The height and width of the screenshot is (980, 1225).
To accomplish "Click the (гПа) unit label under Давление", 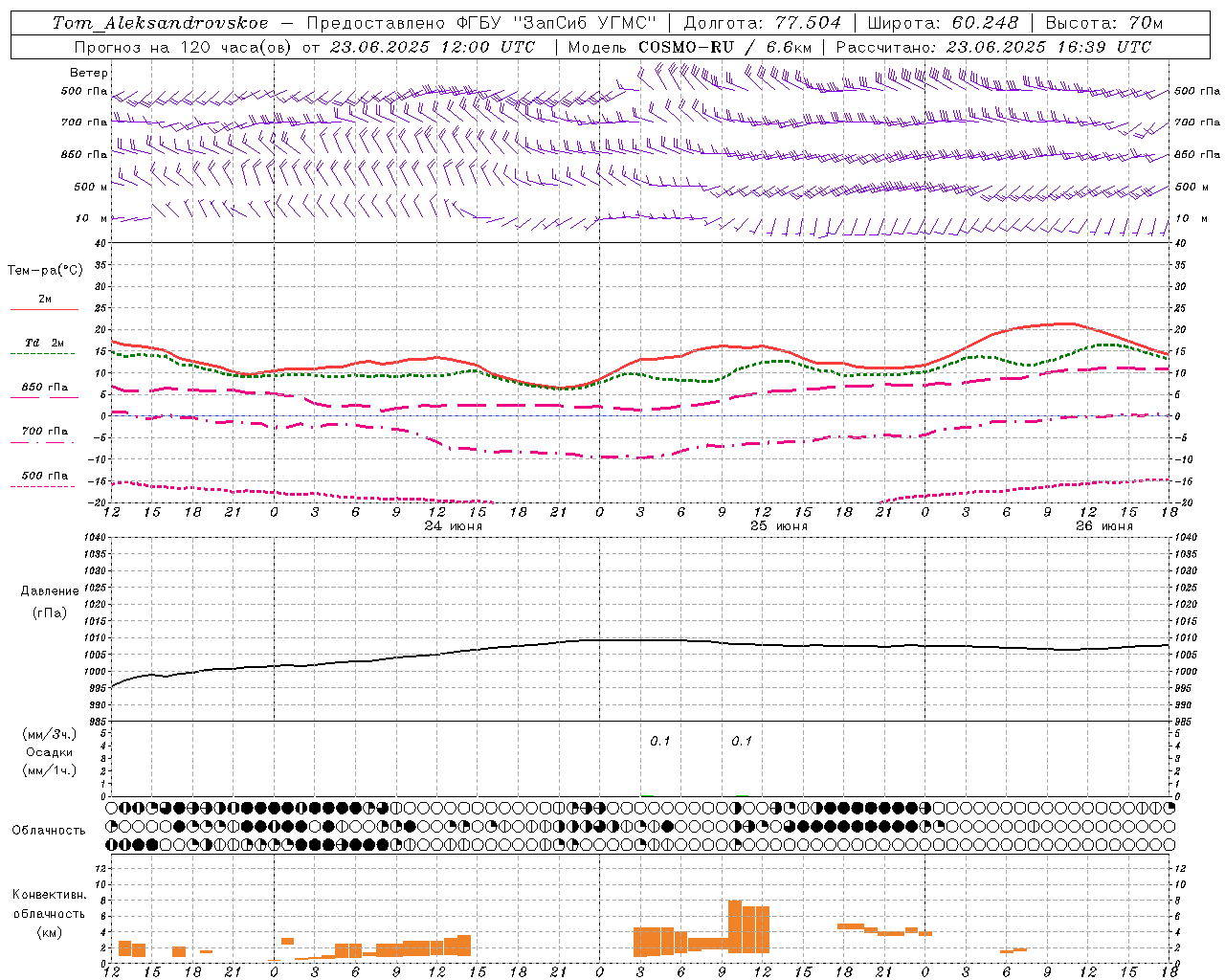I will [49, 612].
